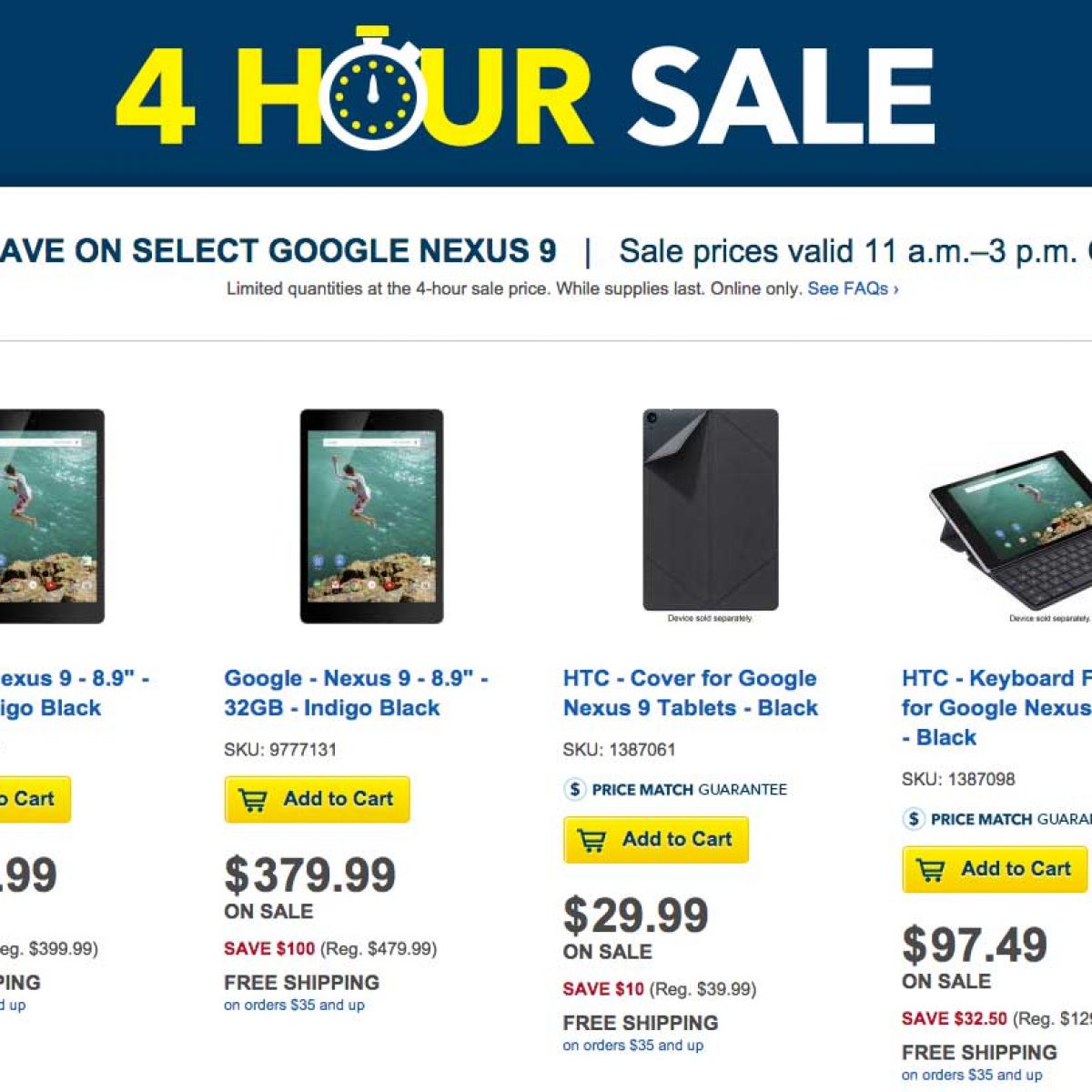The width and height of the screenshot is (1092, 1092).
Task: Click shipping details under the HTC Cover
Action: click(x=632, y=1046)
